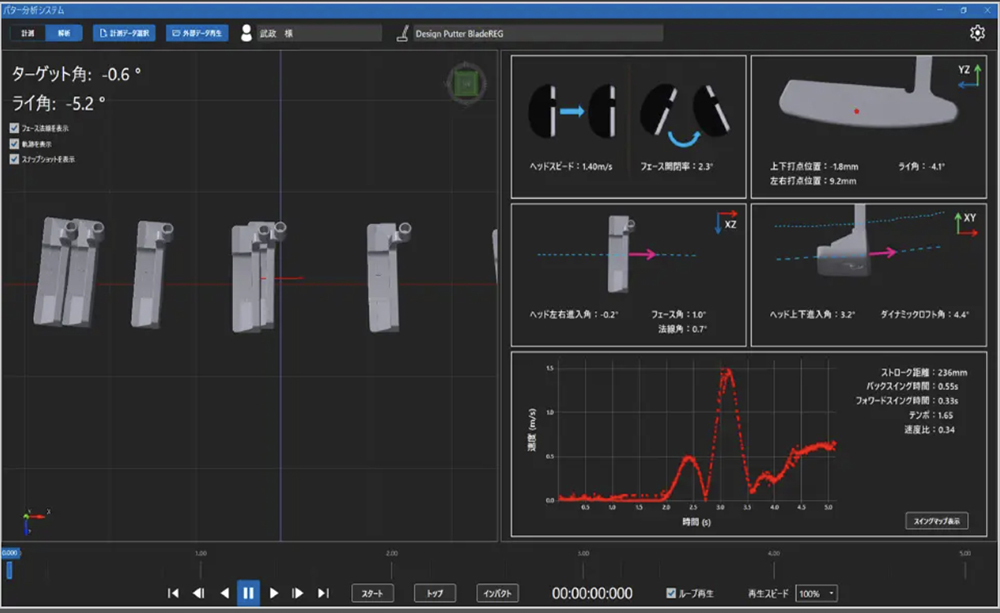This screenshot has height=613, width=1000.
Task: Skip to the last frame
Action: click(323, 593)
